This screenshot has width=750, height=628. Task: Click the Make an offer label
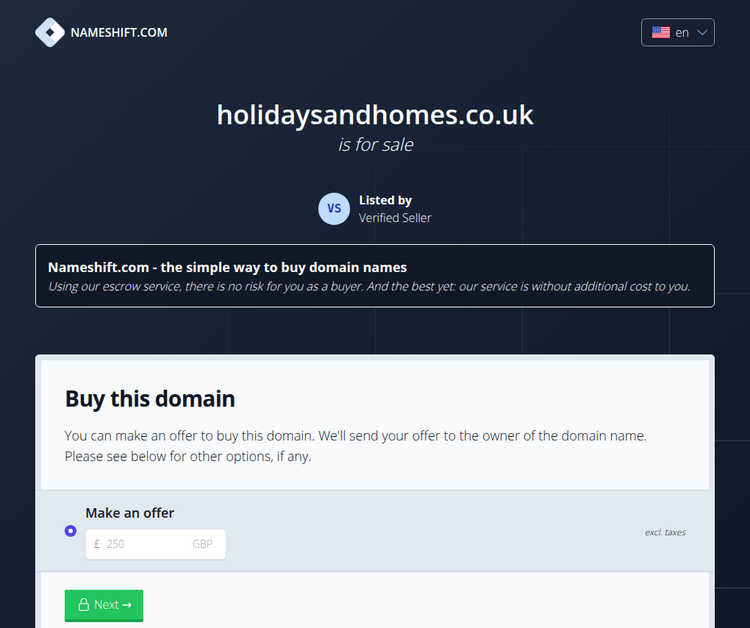(130, 513)
